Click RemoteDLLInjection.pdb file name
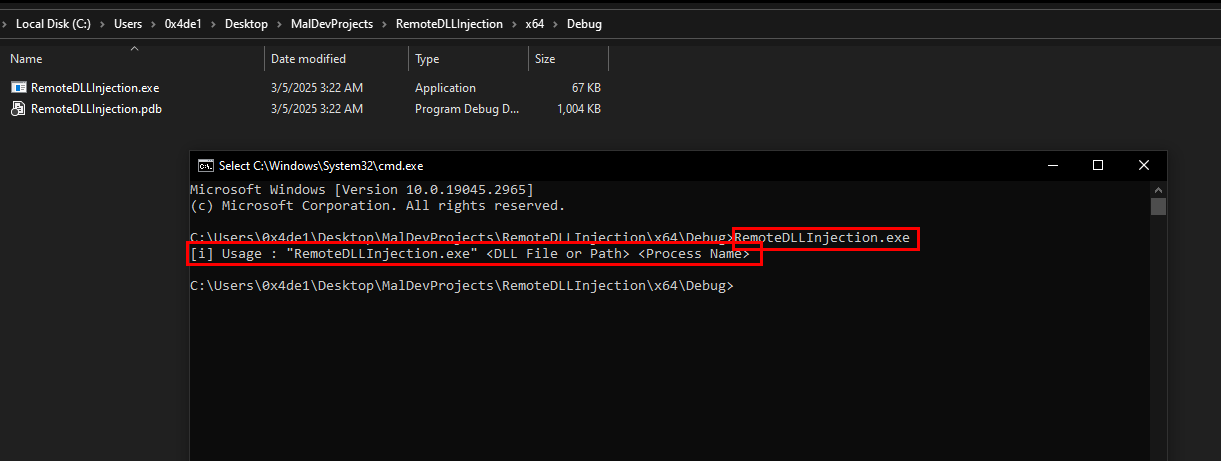Screen dimensions: 1221x461 96,109
